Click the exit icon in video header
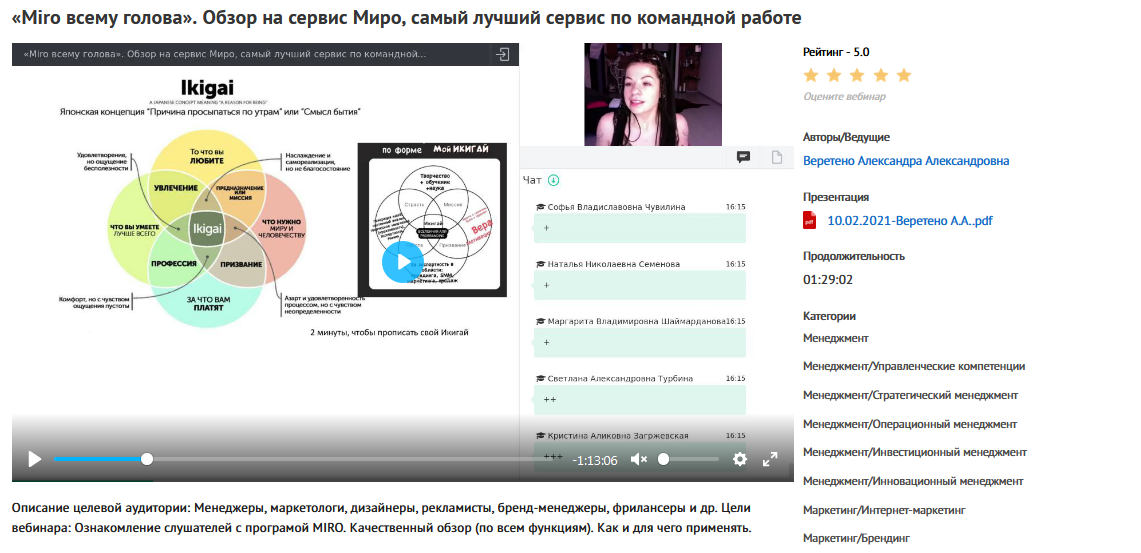Viewport: 1141px width, 553px height. pyautogui.click(x=505, y=54)
